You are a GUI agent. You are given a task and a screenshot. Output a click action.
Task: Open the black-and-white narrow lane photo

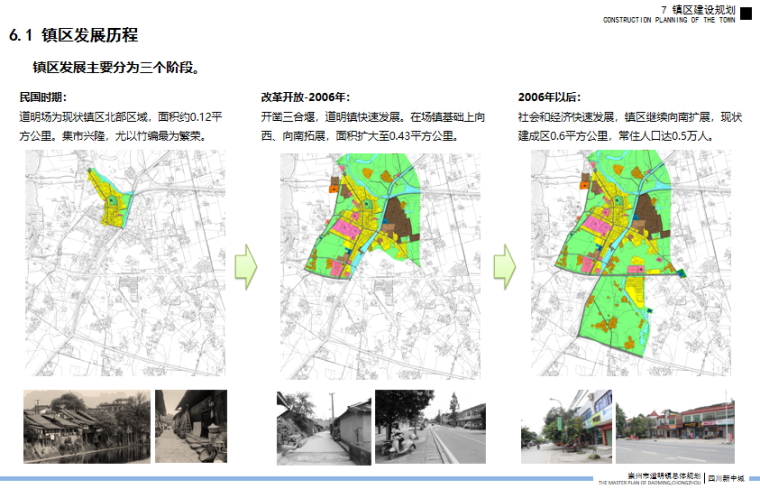pos(322,426)
